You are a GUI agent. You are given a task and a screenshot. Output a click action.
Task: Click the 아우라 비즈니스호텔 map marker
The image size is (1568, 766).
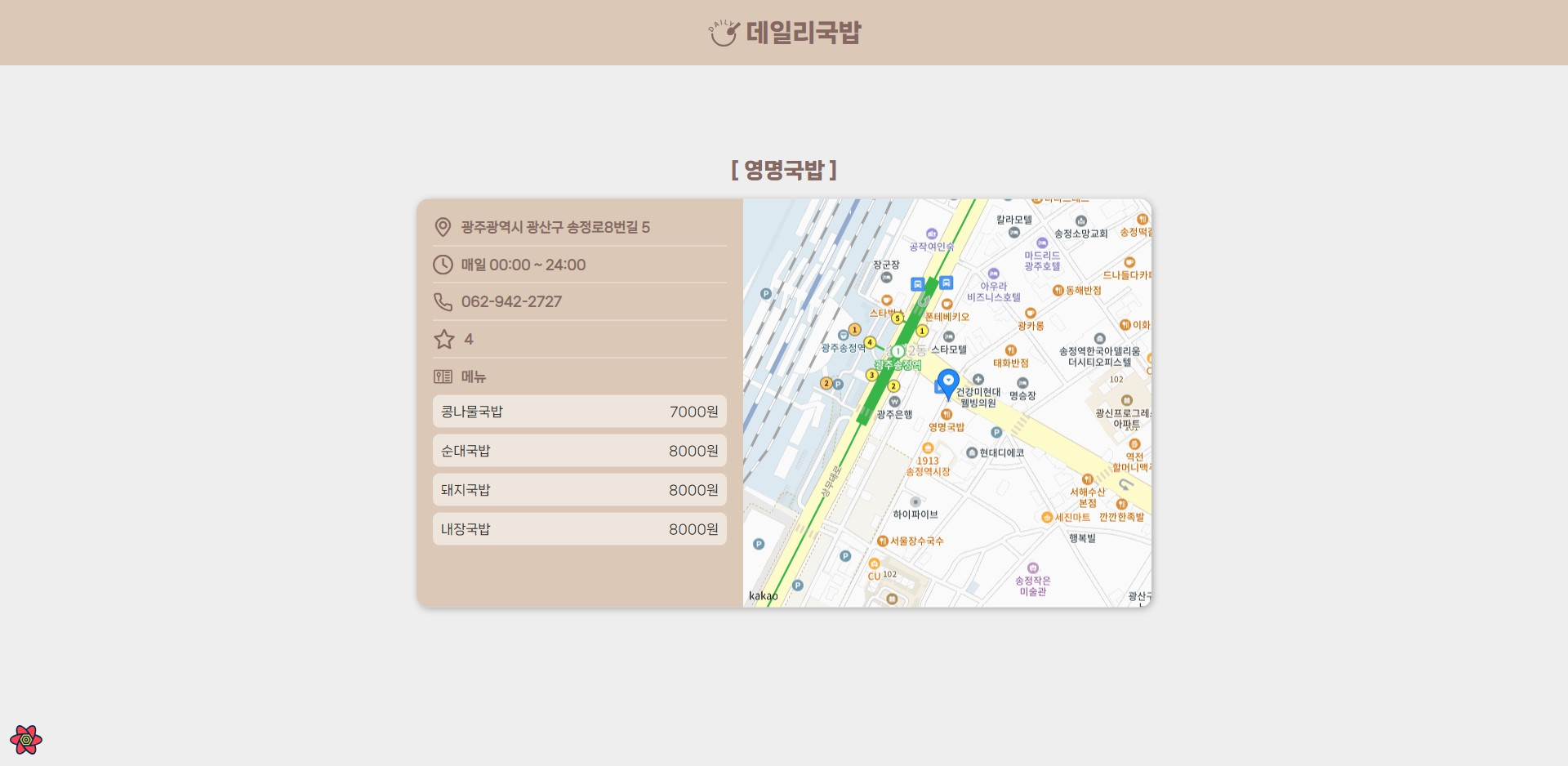(994, 274)
